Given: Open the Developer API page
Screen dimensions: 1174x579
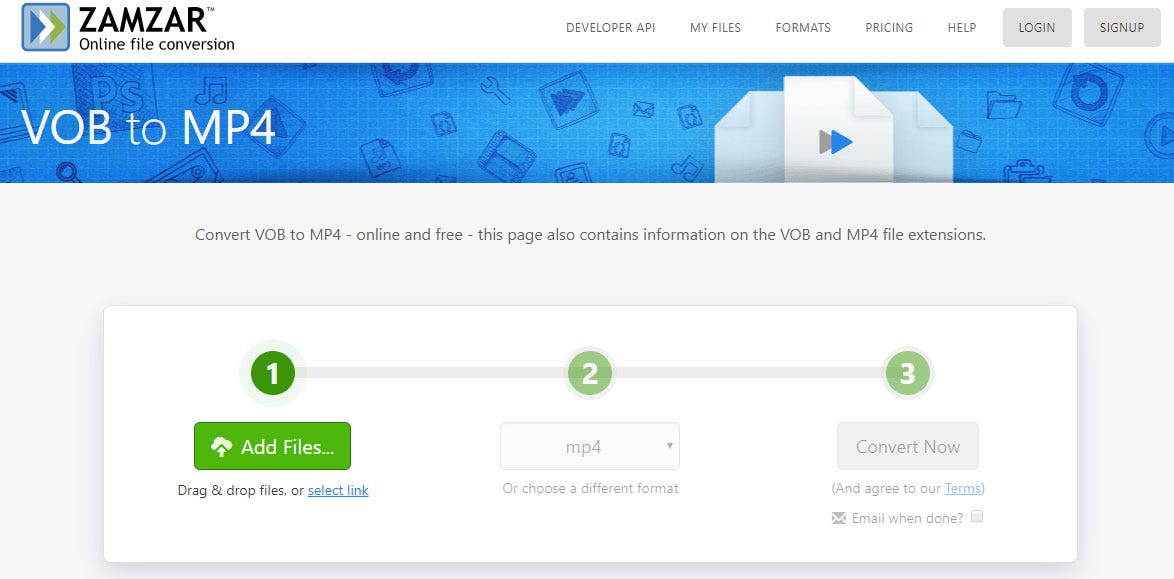Looking at the screenshot, I should click(x=610, y=28).
